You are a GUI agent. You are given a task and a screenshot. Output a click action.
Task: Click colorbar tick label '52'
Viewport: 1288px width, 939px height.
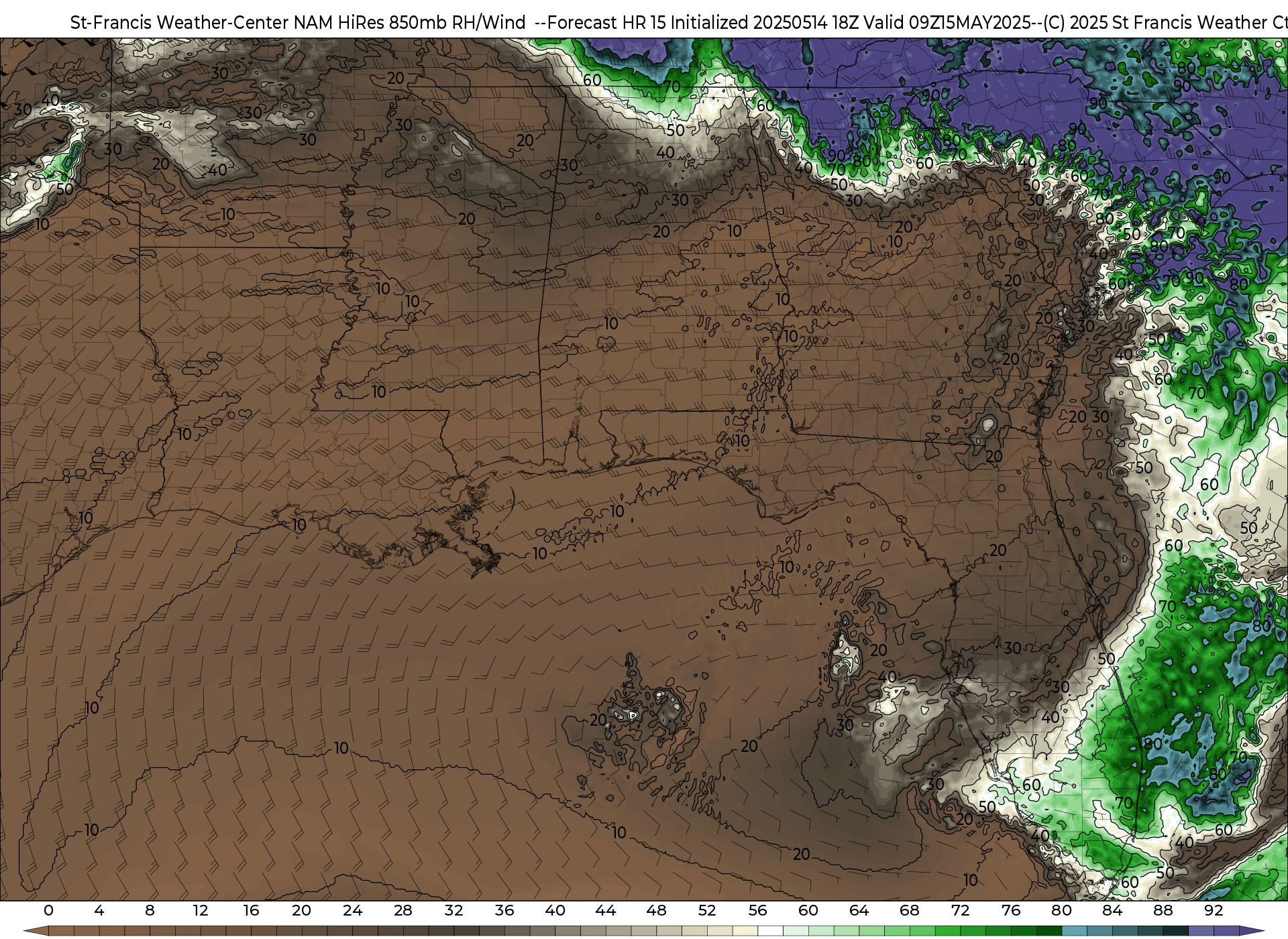click(x=707, y=910)
